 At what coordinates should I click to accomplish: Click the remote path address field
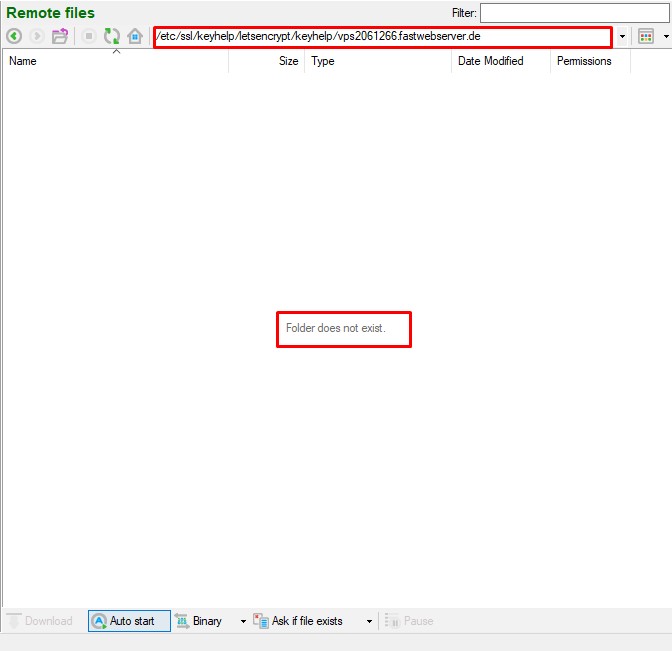(382, 37)
